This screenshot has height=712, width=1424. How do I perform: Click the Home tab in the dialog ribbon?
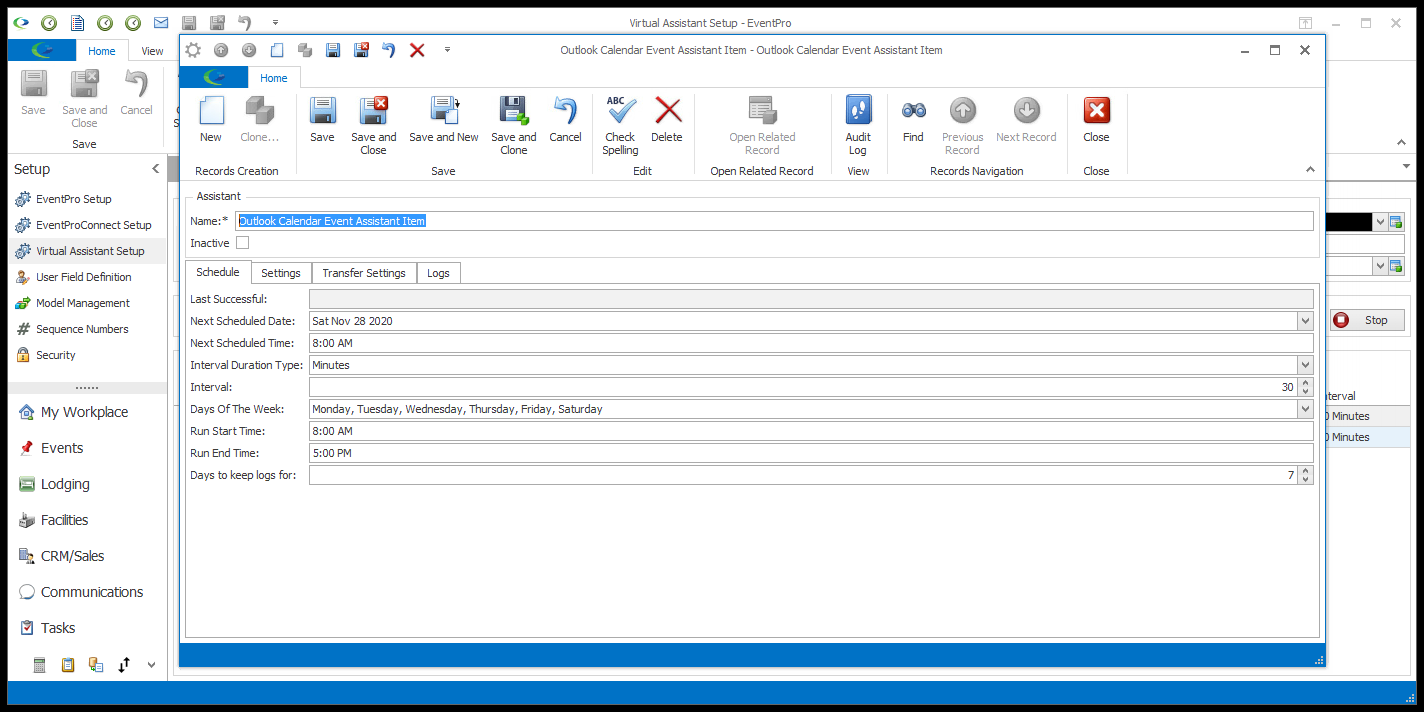coord(274,78)
